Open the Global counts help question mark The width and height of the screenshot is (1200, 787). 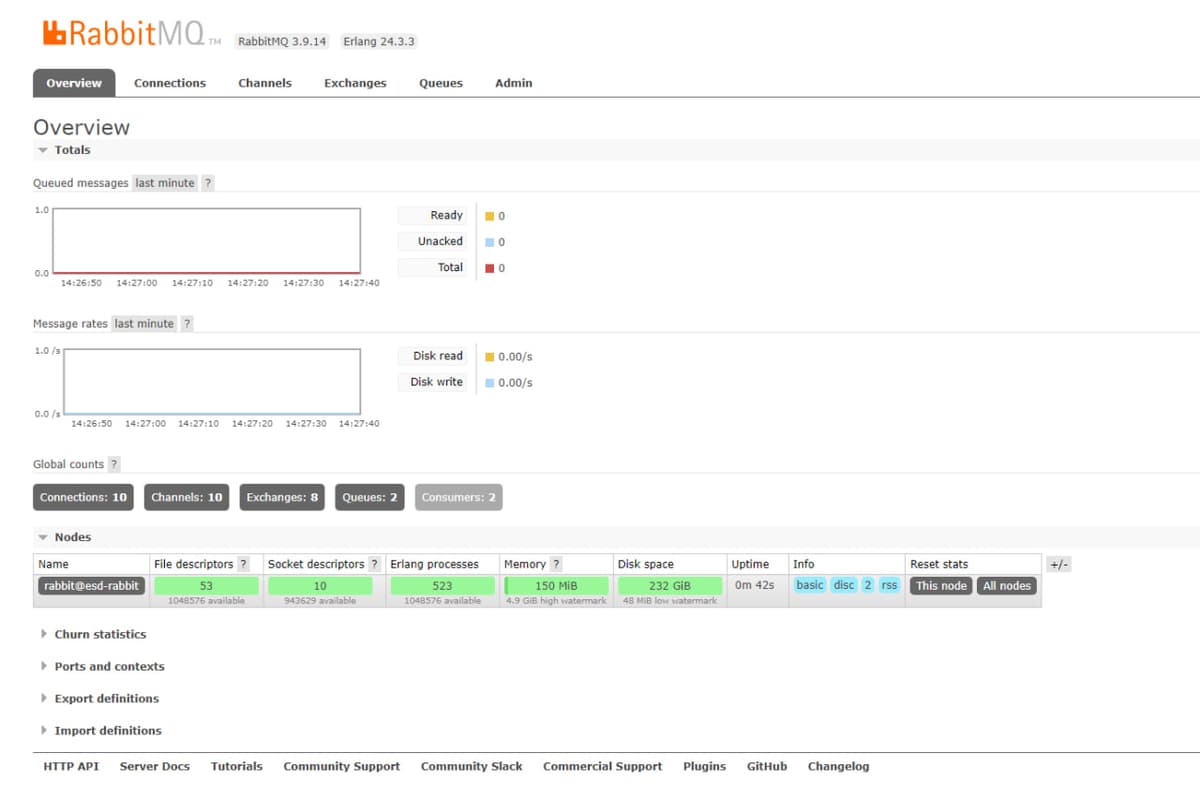pos(114,464)
